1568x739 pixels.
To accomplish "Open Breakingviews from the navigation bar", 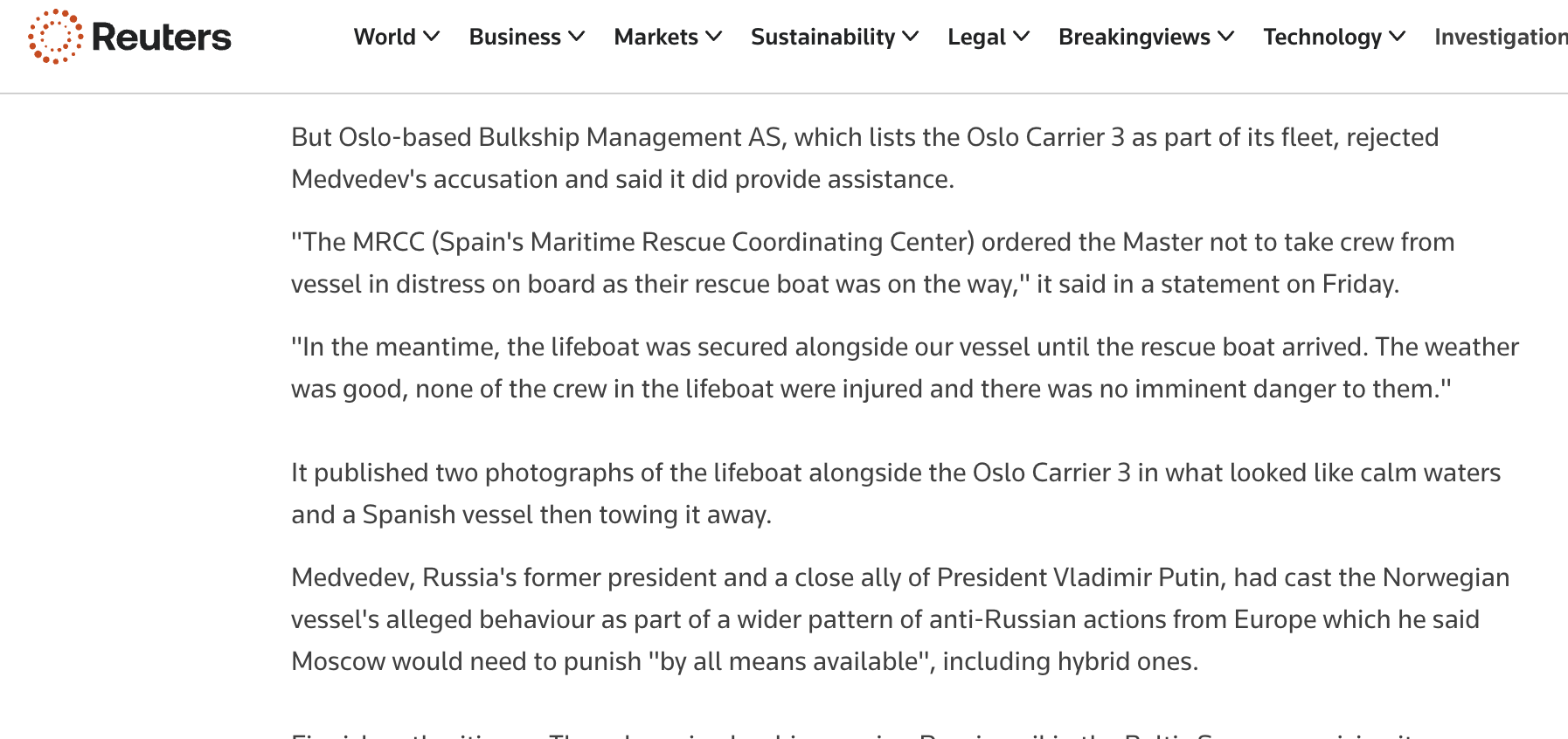I will point(1134,37).
